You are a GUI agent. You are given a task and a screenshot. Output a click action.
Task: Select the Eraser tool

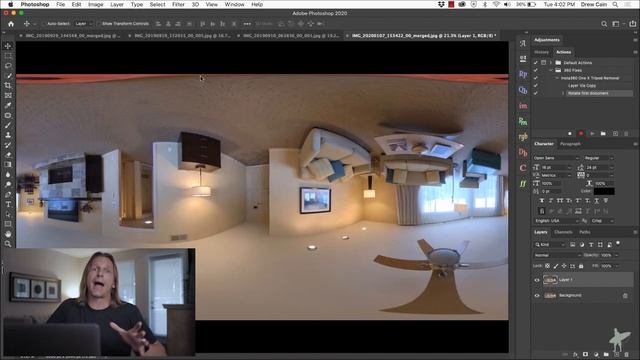point(8,155)
